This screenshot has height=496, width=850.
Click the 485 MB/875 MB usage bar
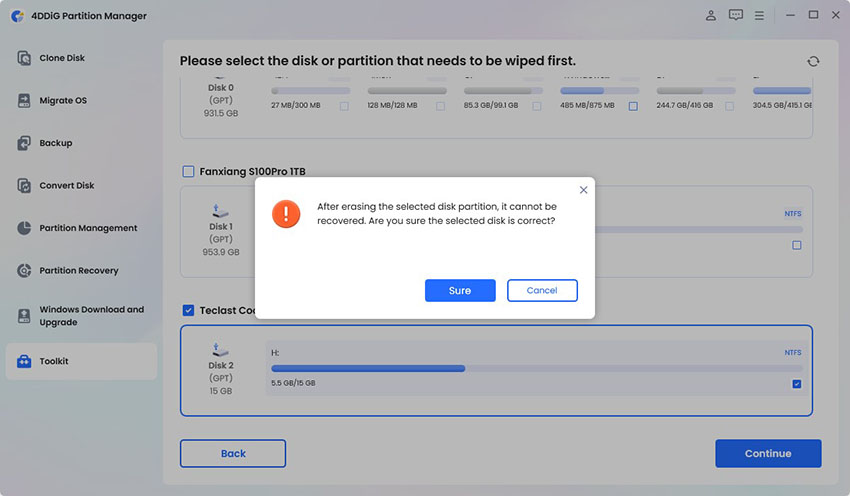(x=600, y=91)
